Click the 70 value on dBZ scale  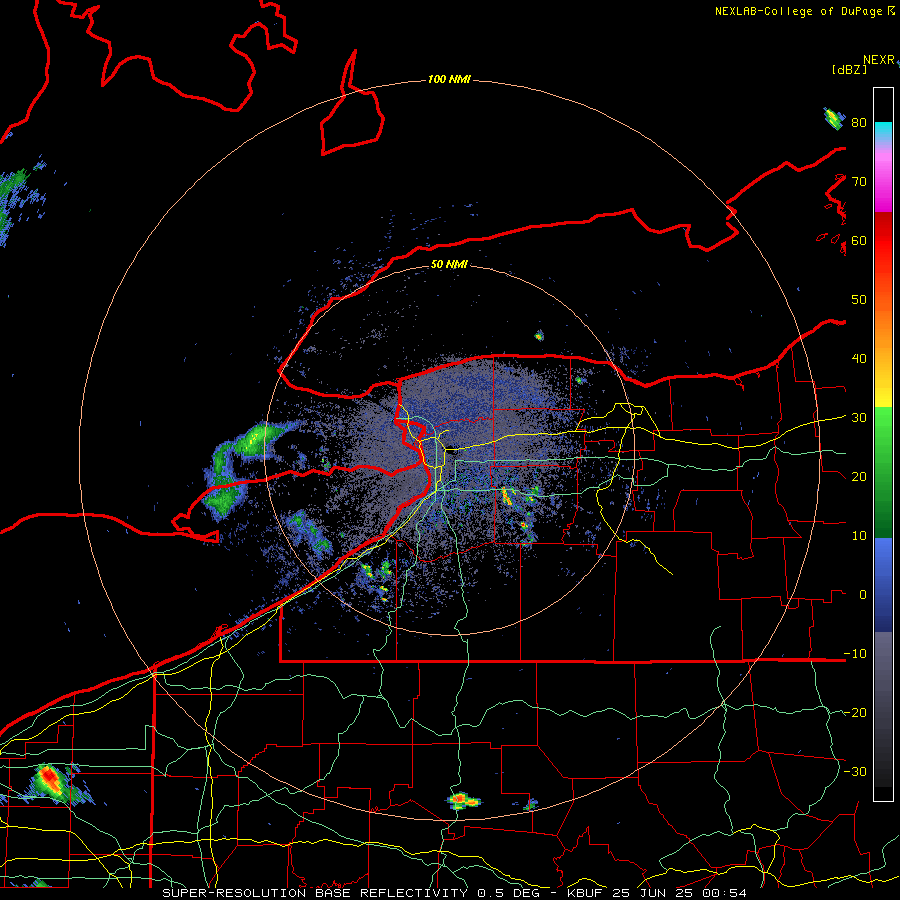(859, 182)
